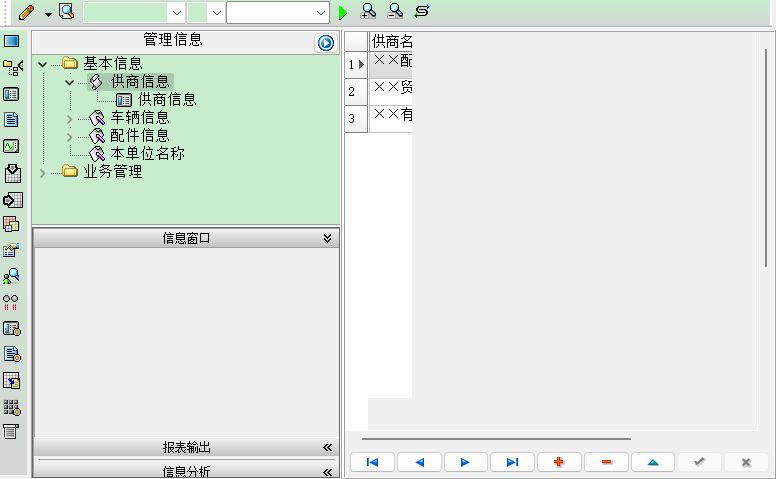Select the 本单位名称 tree item
The height and width of the screenshot is (479, 776).
tap(147, 153)
